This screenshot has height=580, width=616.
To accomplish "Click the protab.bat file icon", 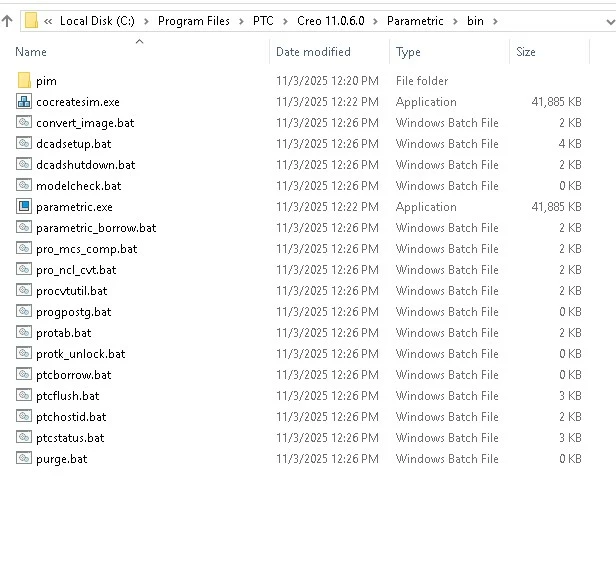I will pyautogui.click(x=24, y=332).
